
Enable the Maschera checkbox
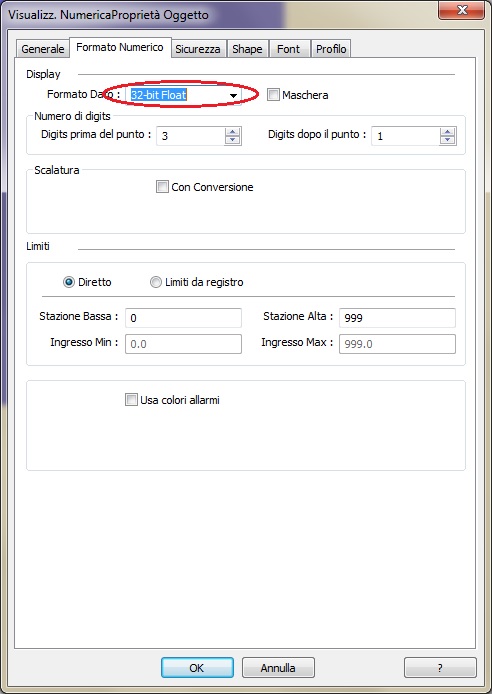273,95
